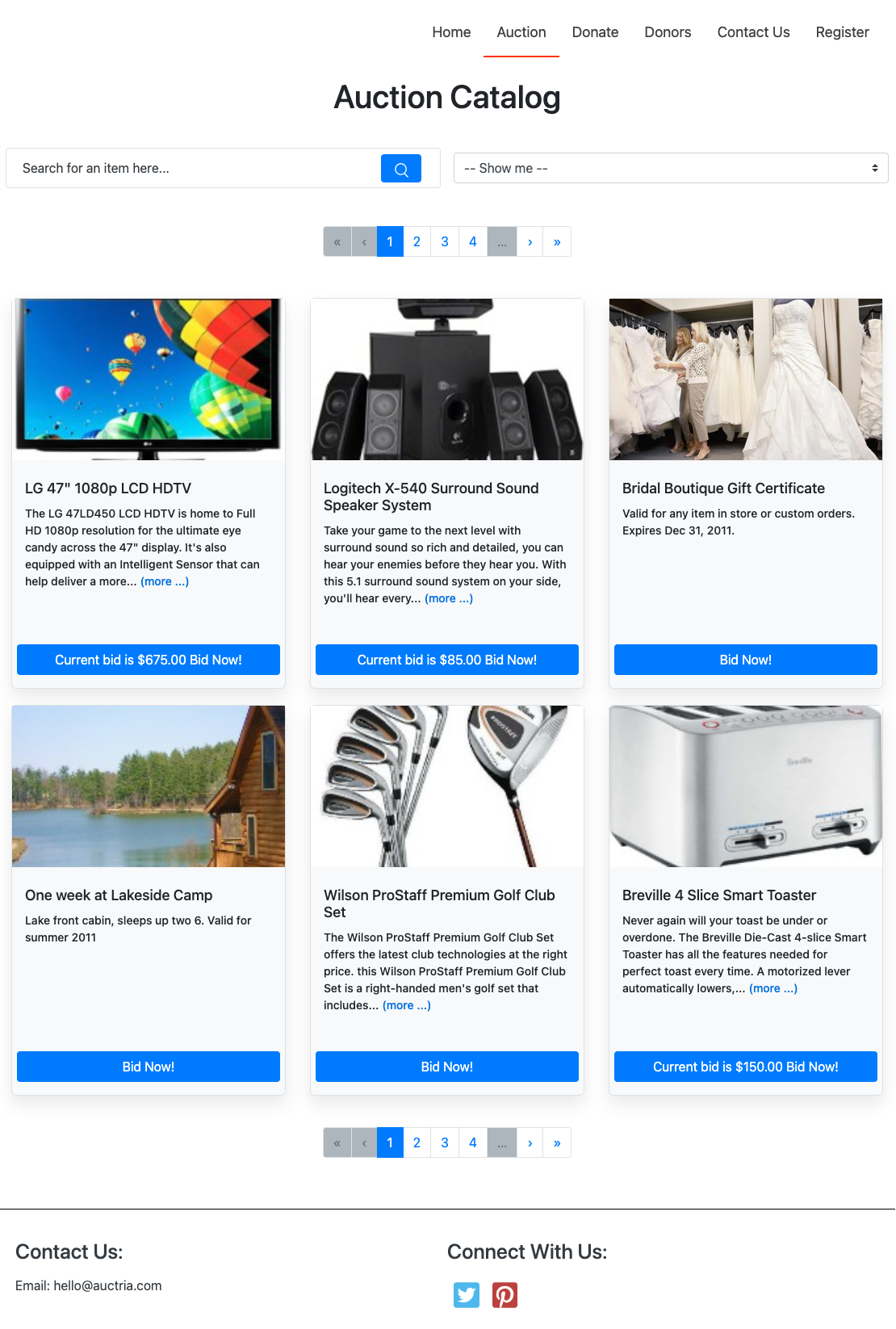
Task: Expand the Wilson golf club description with its more link
Action: (407, 1005)
